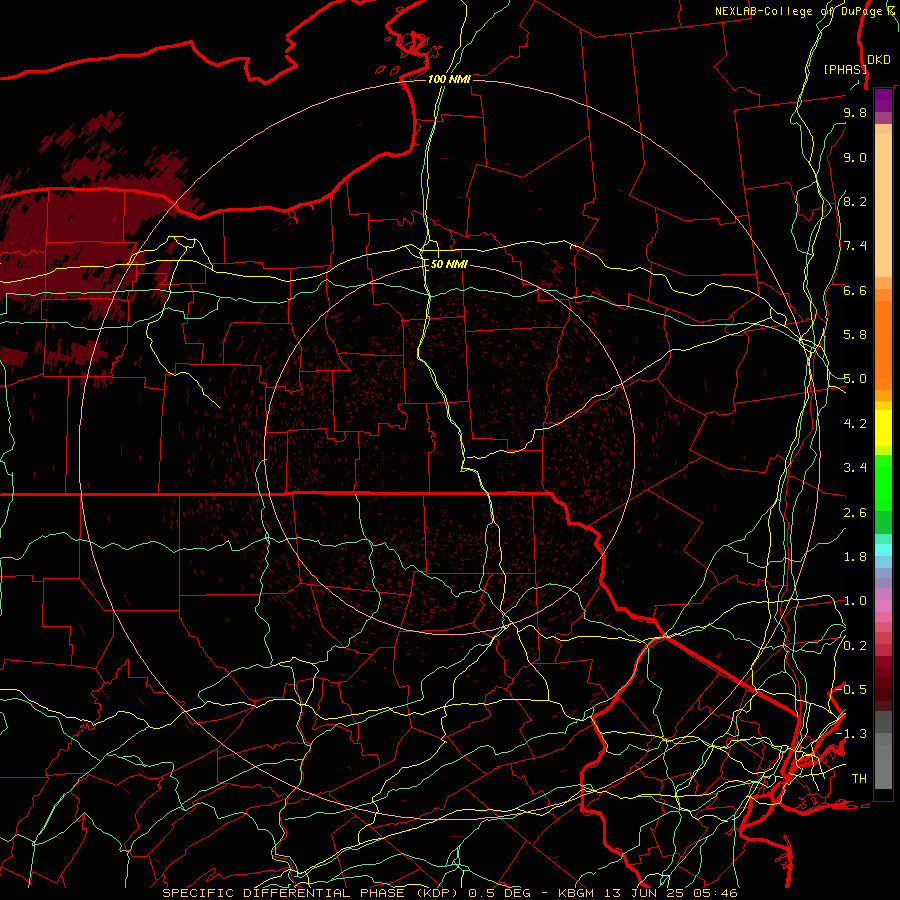Click the 1.8 scale value
The image size is (900, 900).
click(855, 557)
